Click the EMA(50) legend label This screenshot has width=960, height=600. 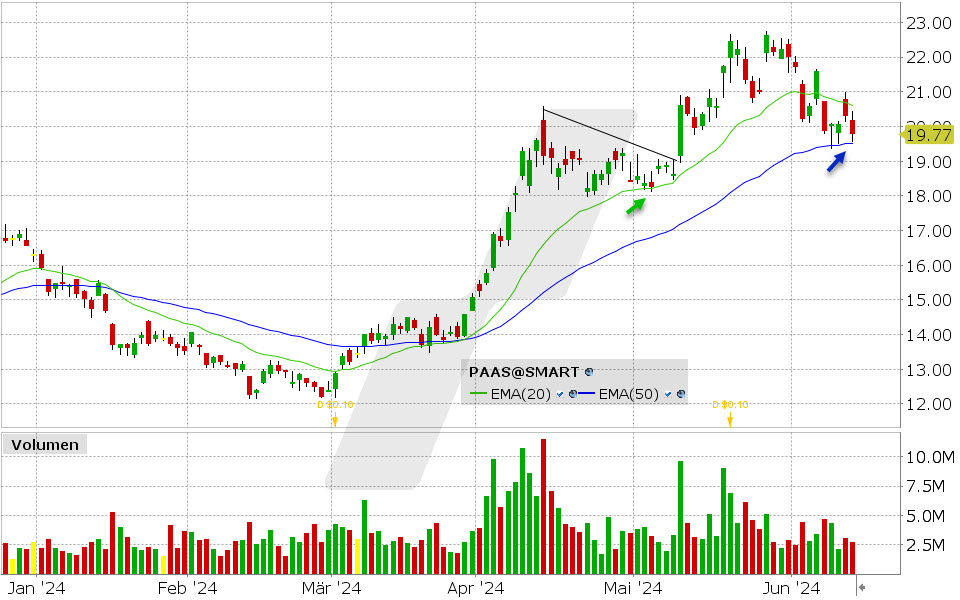629,394
